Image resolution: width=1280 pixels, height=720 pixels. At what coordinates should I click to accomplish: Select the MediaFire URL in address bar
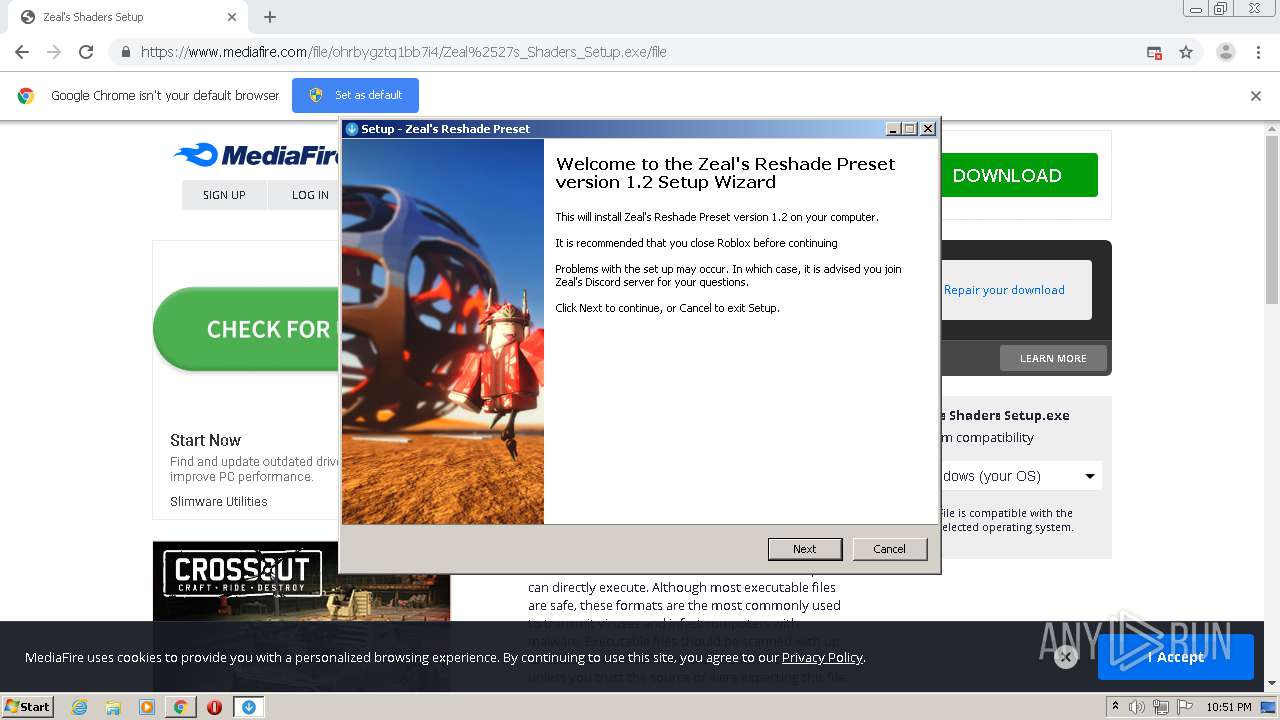pyautogui.click(x=403, y=52)
